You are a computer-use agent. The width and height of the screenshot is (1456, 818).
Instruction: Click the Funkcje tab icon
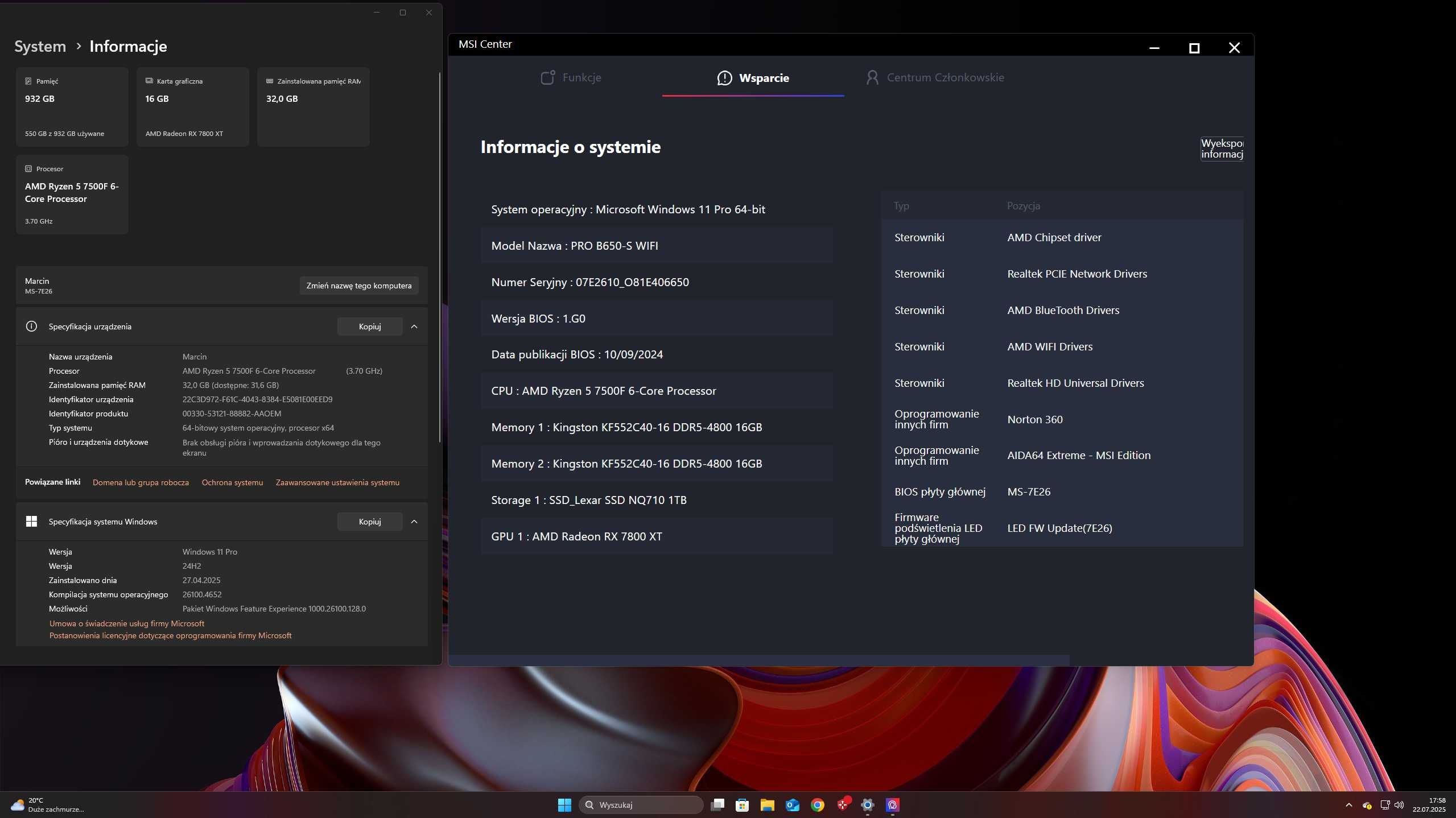coord(548,77)
